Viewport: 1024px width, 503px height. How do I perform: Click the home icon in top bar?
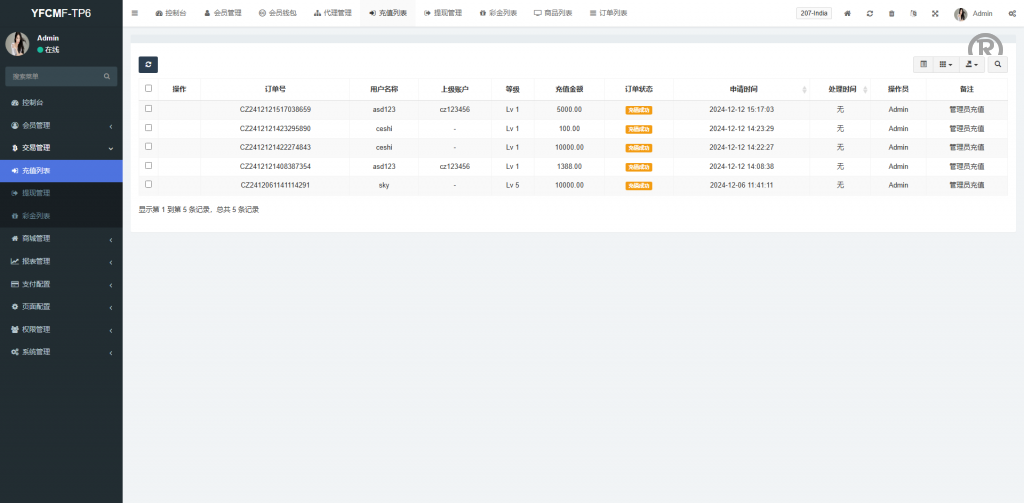(848, 13)
